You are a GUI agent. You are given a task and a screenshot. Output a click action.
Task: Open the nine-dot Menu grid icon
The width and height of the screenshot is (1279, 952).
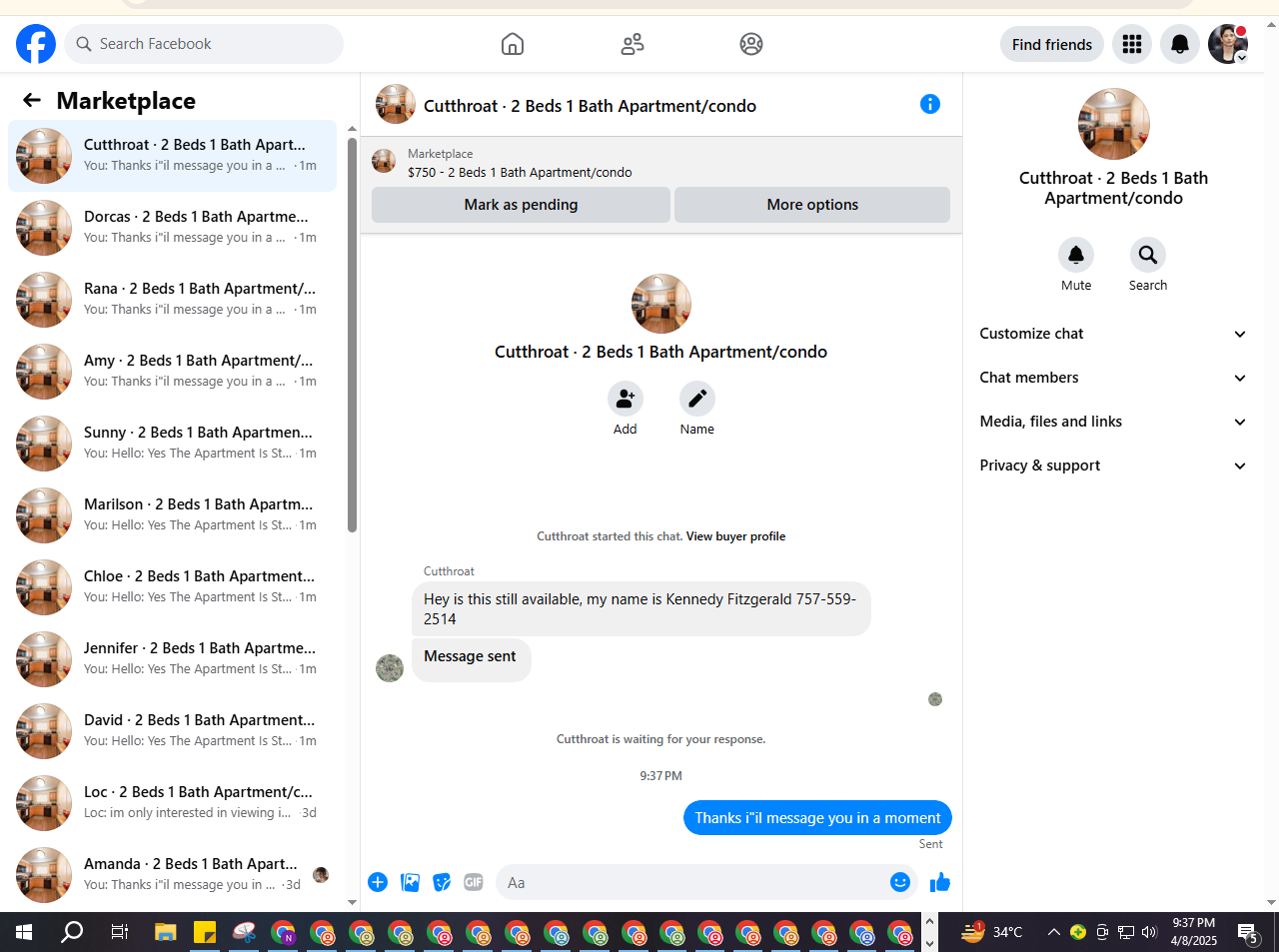1132,44
